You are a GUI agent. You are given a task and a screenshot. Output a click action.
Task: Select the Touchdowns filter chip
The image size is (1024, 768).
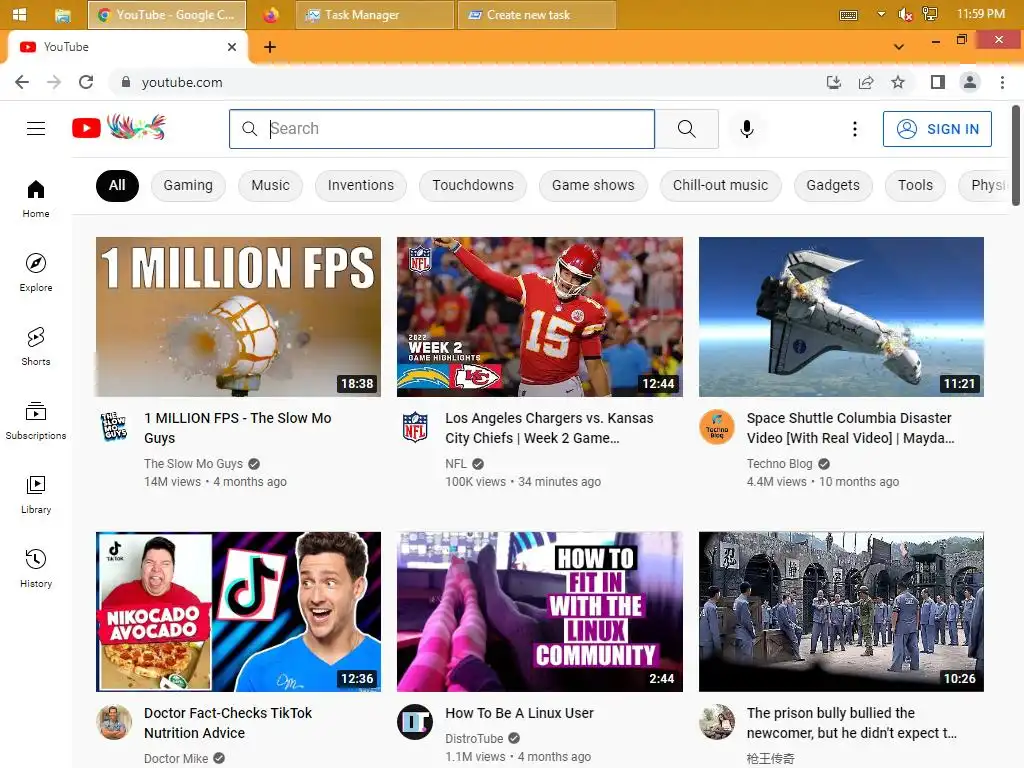(473, 185)
